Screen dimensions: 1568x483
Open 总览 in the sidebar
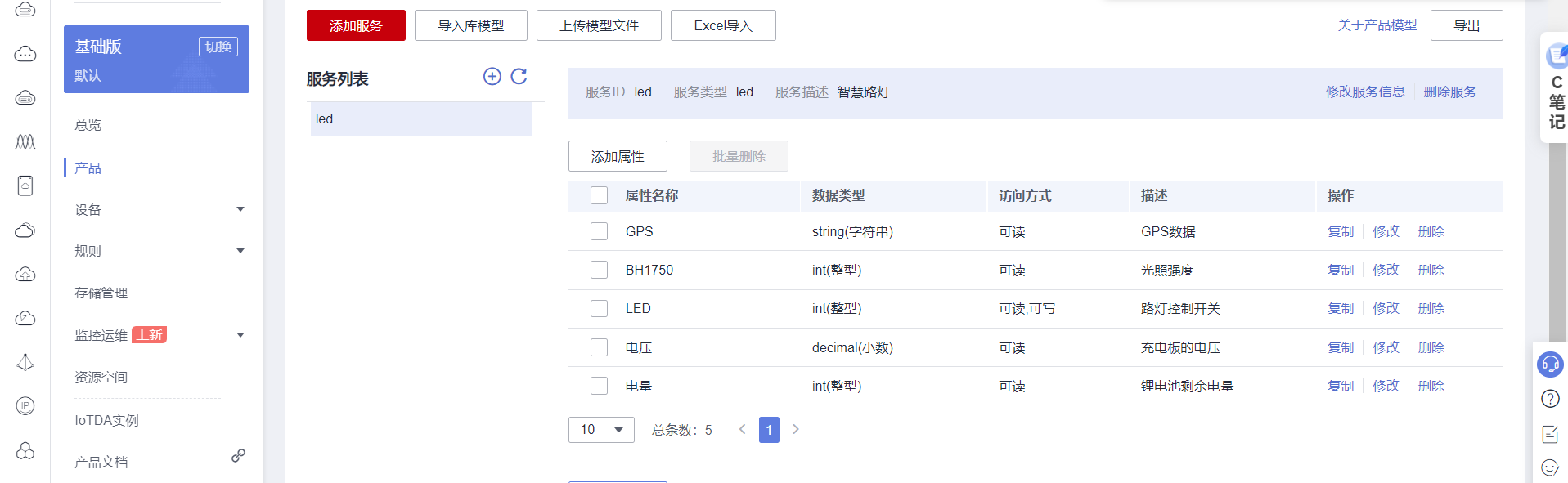click(x=88, y=125)
